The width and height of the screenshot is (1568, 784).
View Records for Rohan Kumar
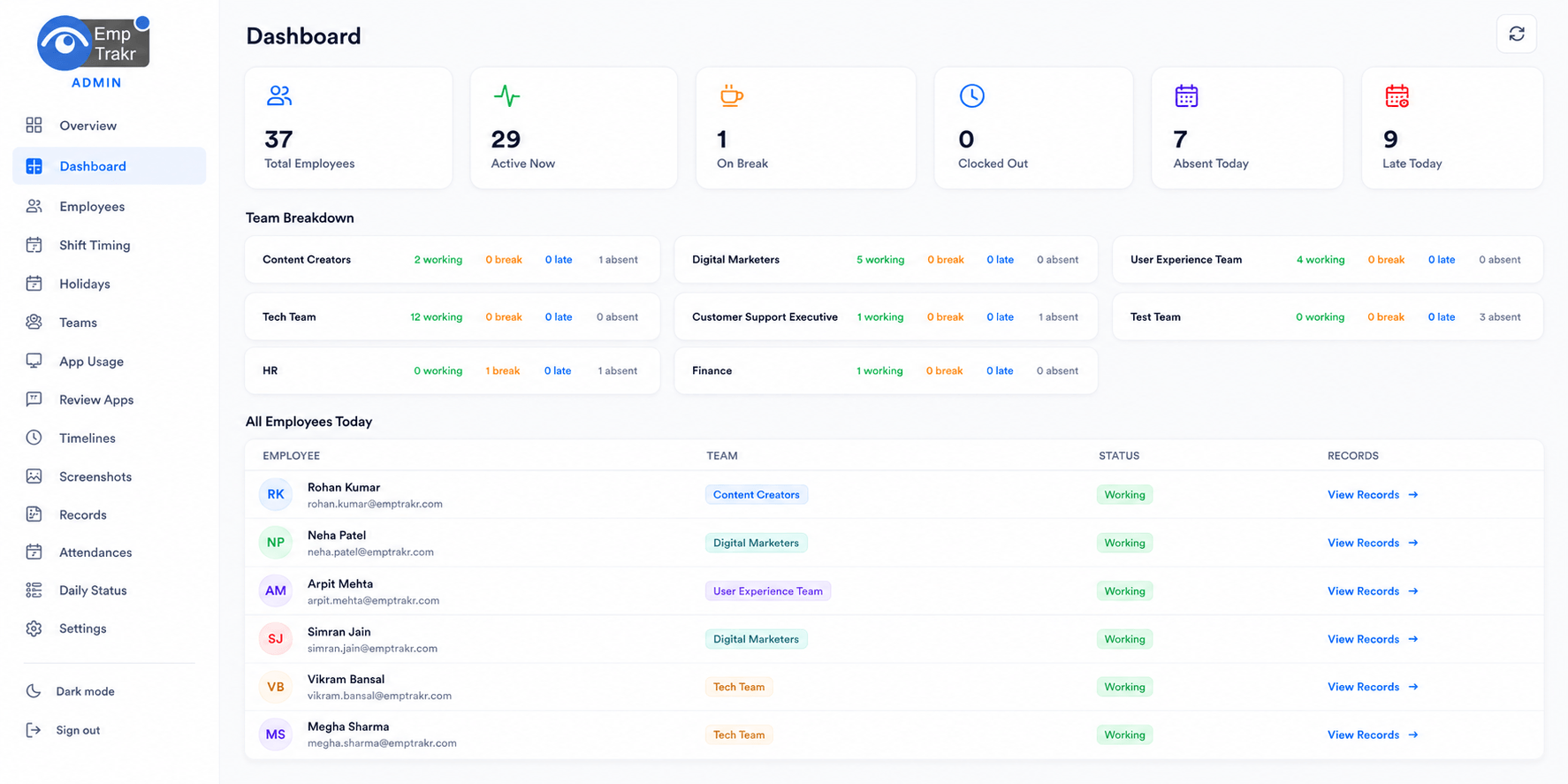pyautogui.click(x=1373, y=494)
